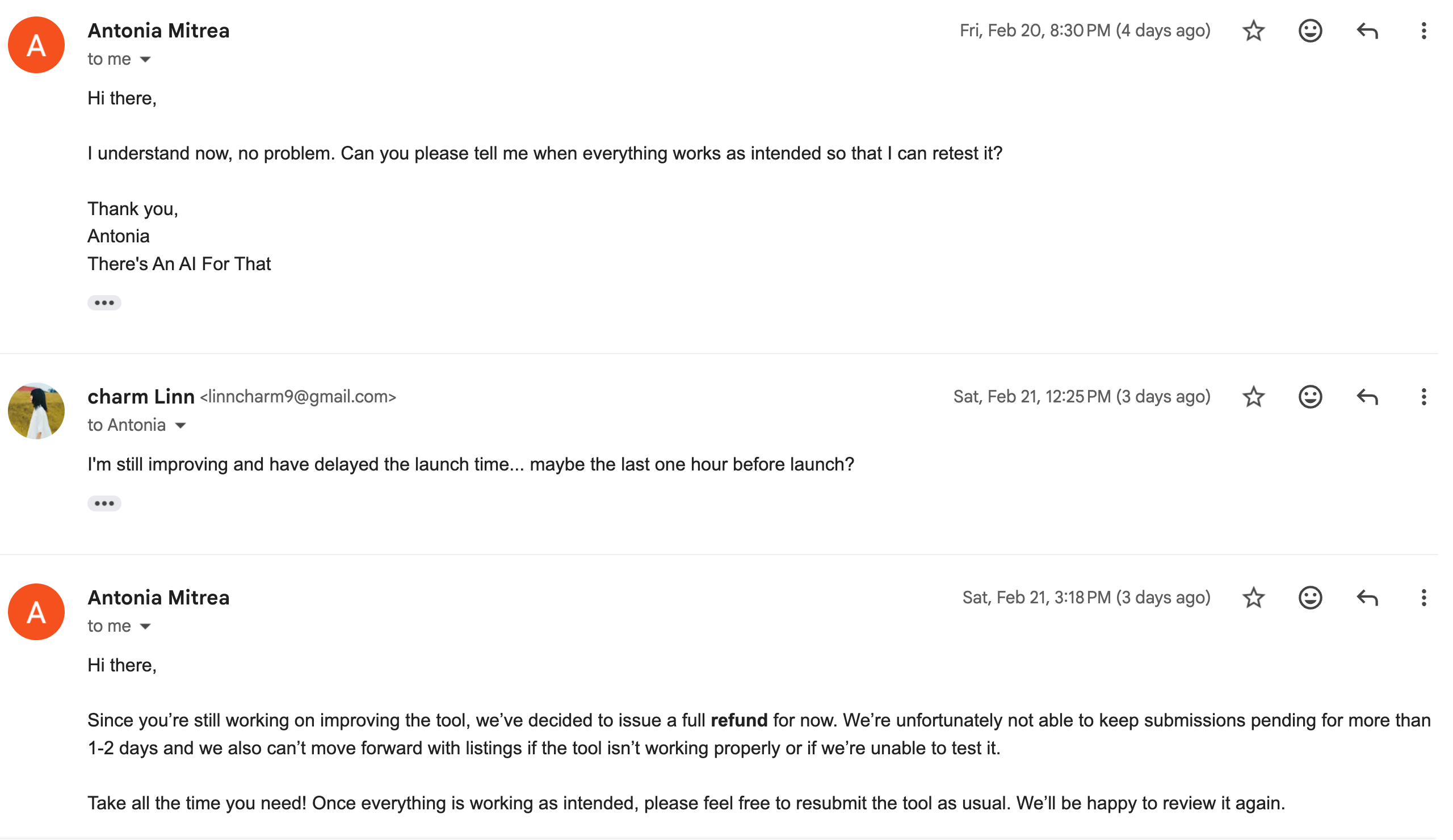Open more options for Feb 20 email
Viewport: 1453px width, 840px height.
pos(1423,31)
